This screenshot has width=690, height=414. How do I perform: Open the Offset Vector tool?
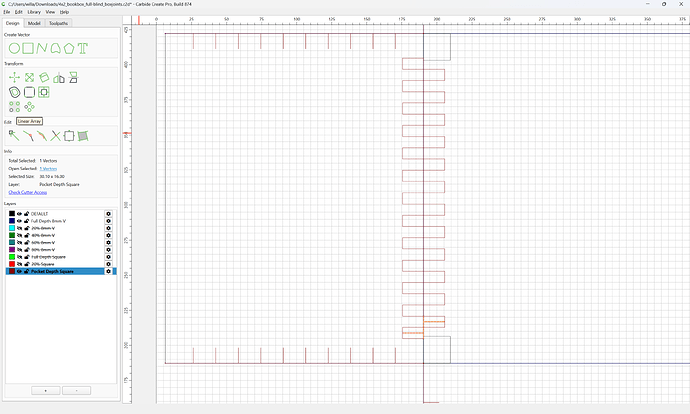14,92
